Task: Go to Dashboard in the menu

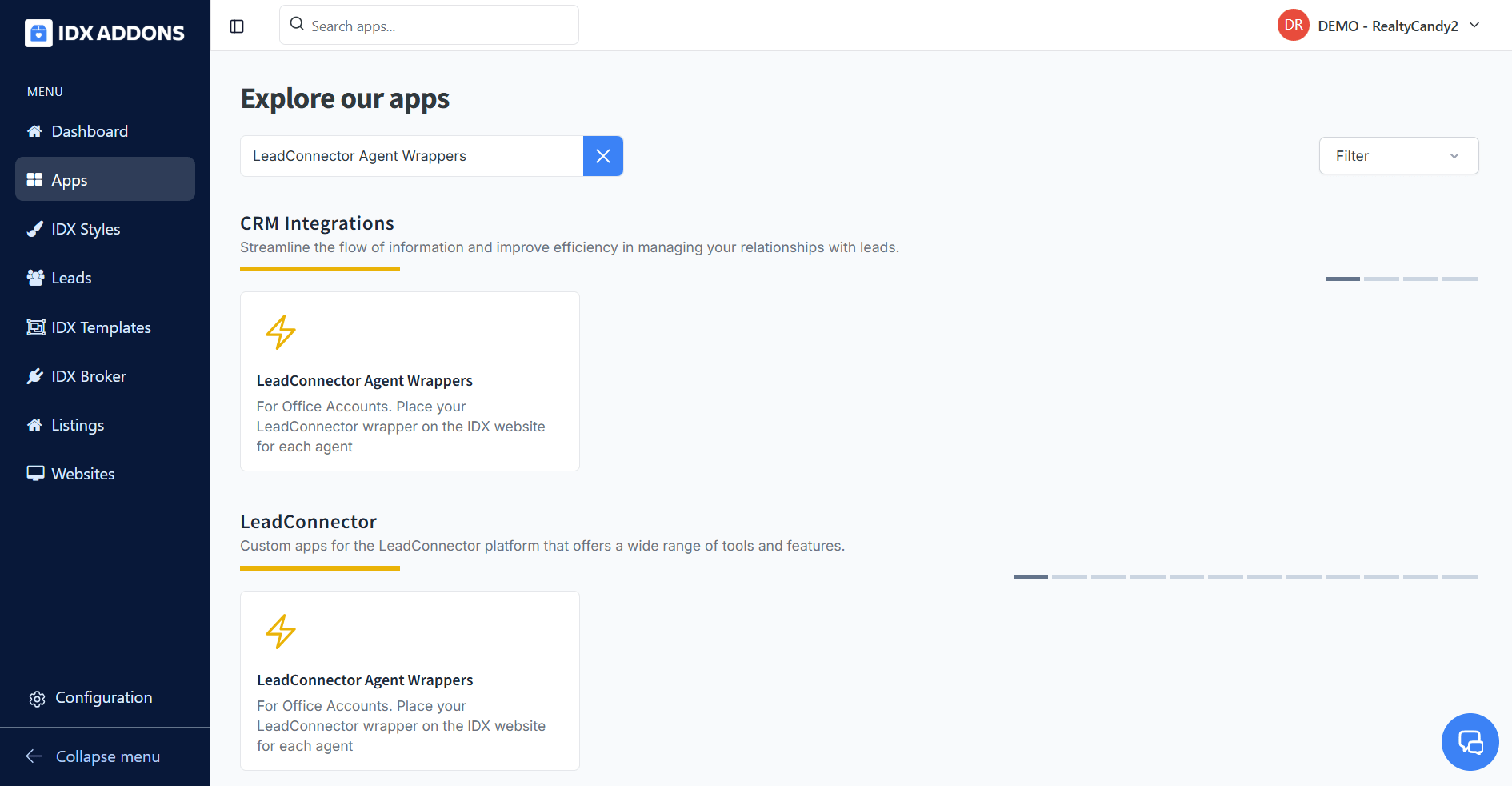Action: click(x=89, y=131)
